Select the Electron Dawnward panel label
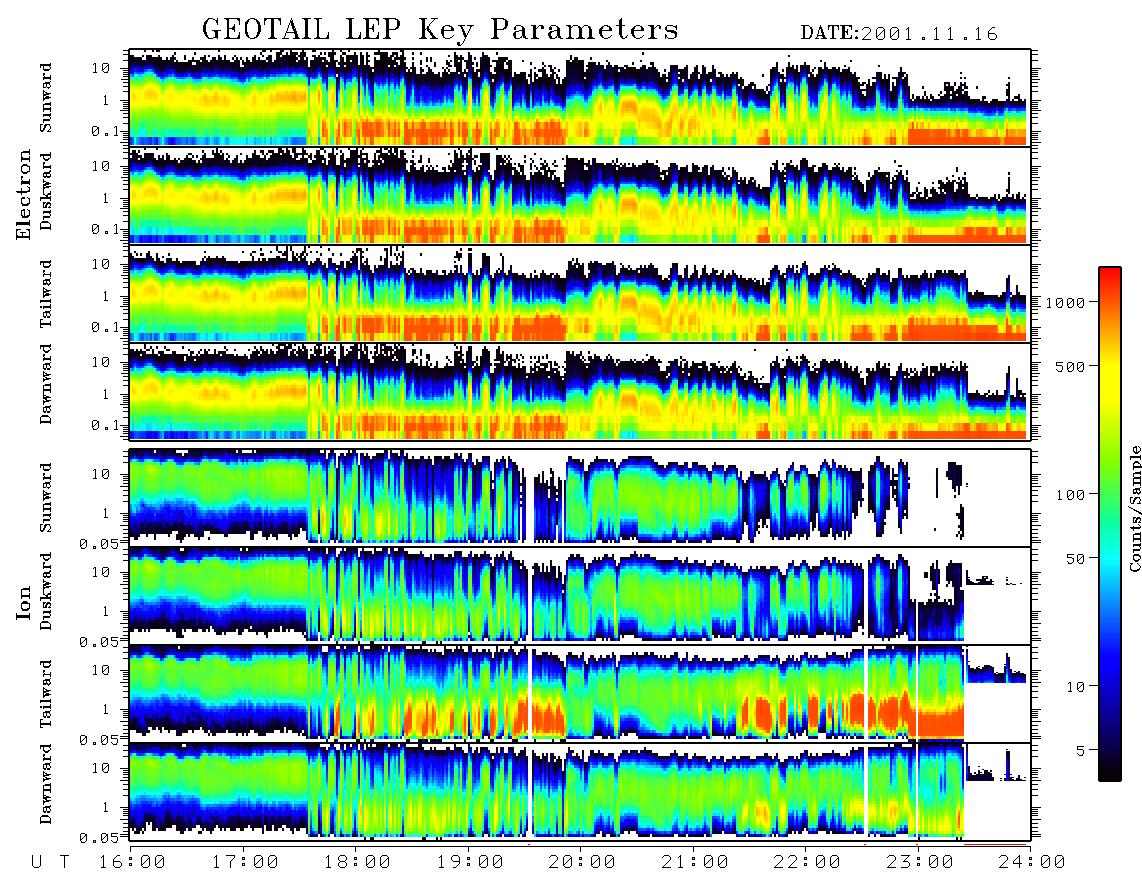The height and width of the screenshot is (880, 1142). (46, 385)
